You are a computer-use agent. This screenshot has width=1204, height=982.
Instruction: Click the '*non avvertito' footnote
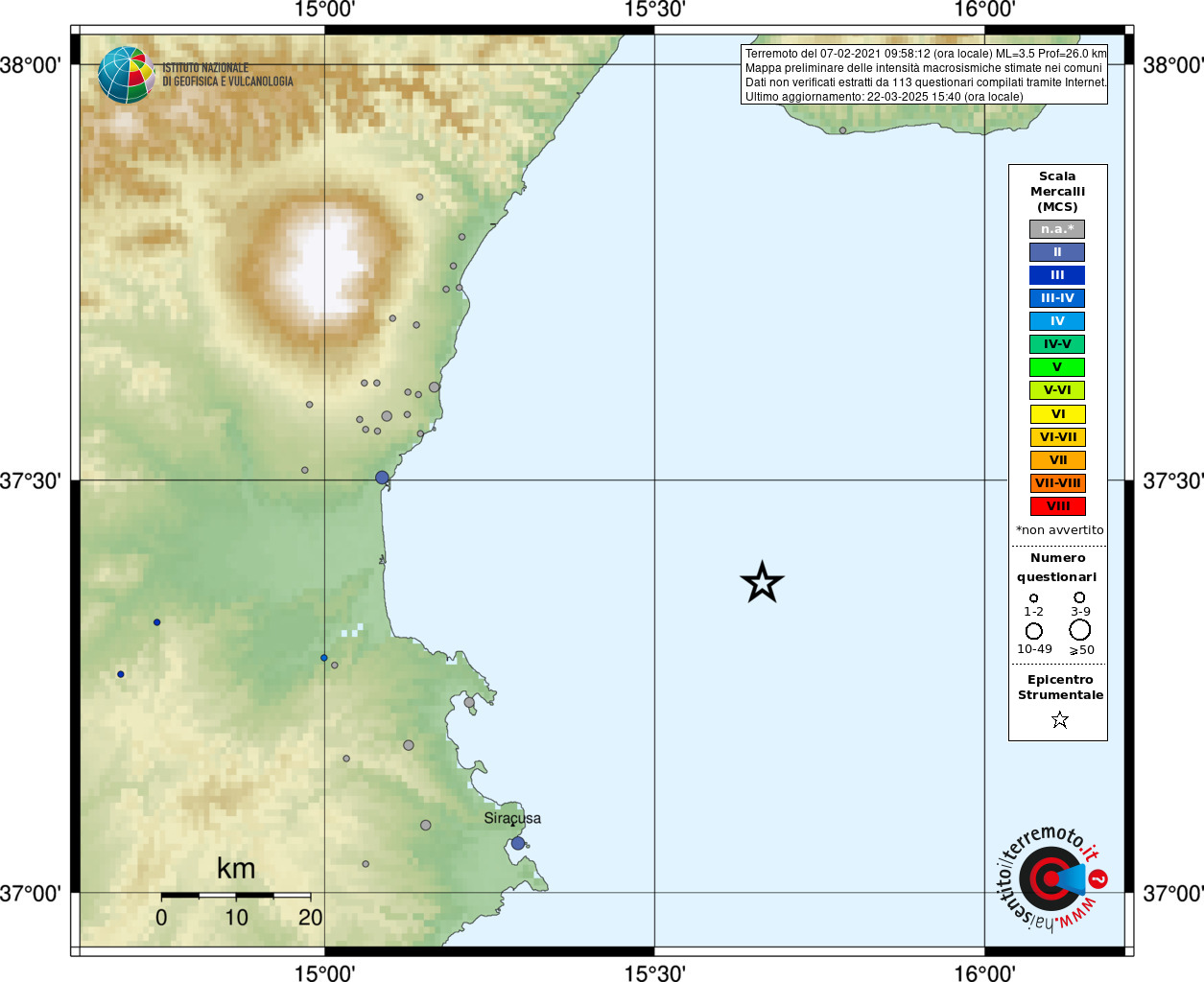point(1060,530)
